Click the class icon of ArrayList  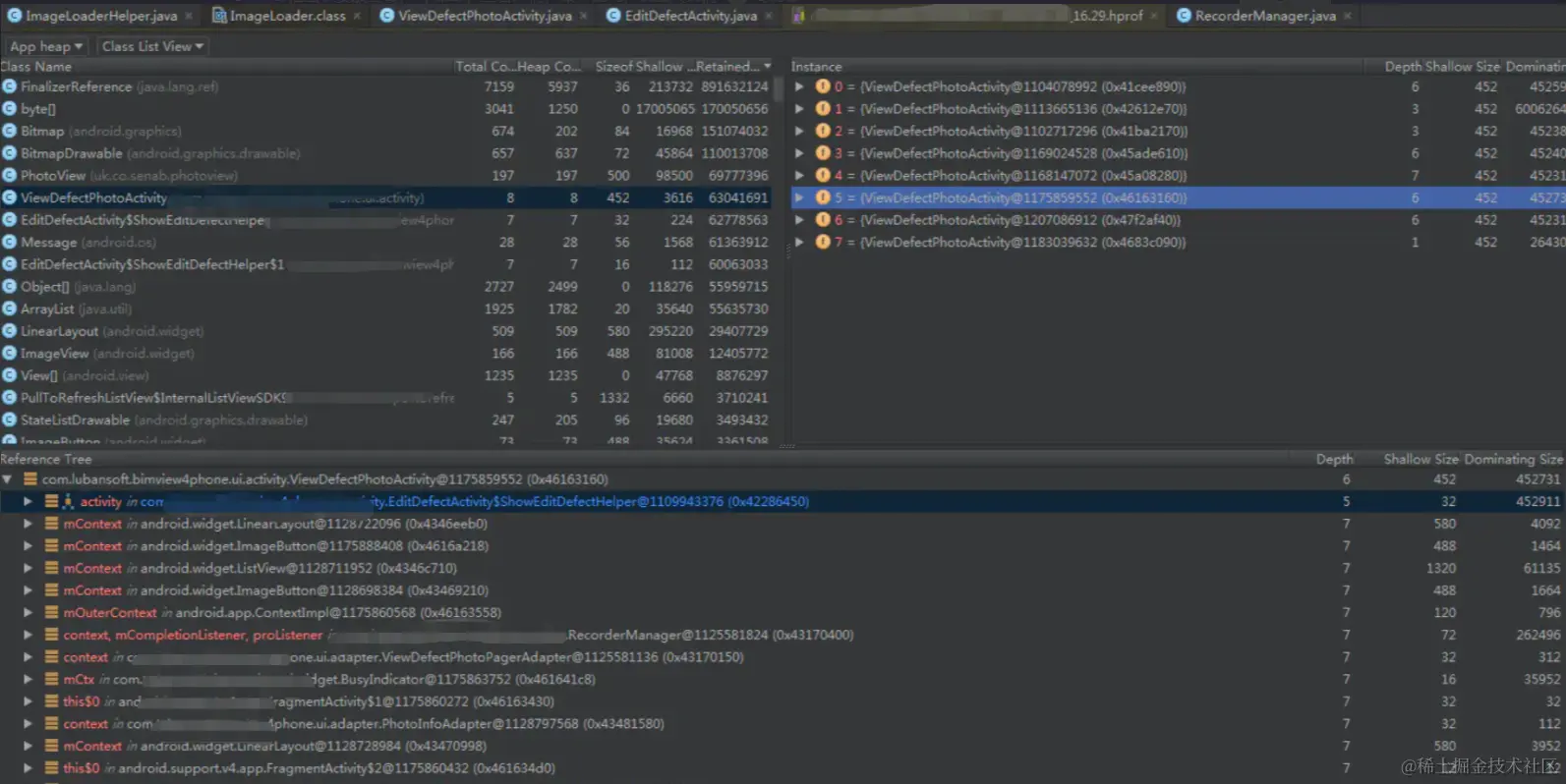pos(10,308)
